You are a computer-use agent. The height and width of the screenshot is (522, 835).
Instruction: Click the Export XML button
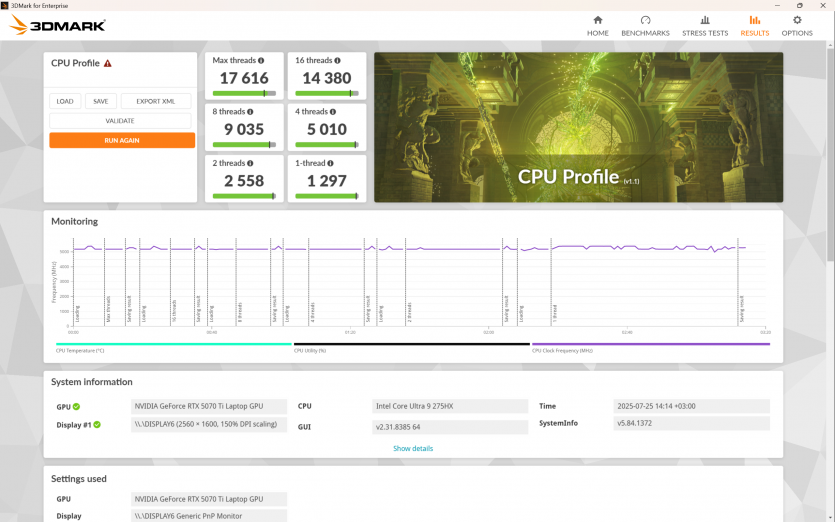click(x=156, y=101)
